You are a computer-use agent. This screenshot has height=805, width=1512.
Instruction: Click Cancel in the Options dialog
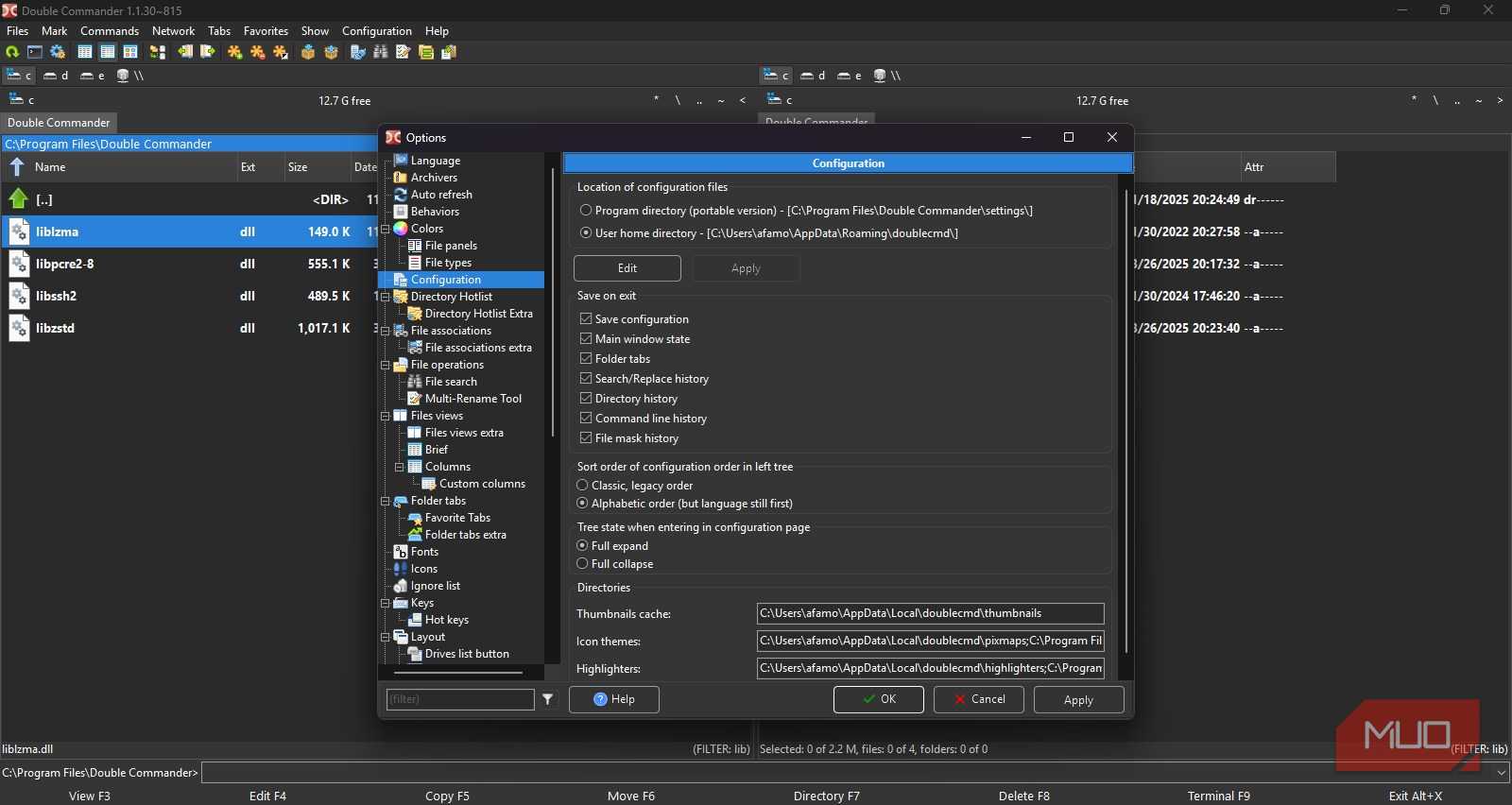pyautogui.click(x=979, y=699)
